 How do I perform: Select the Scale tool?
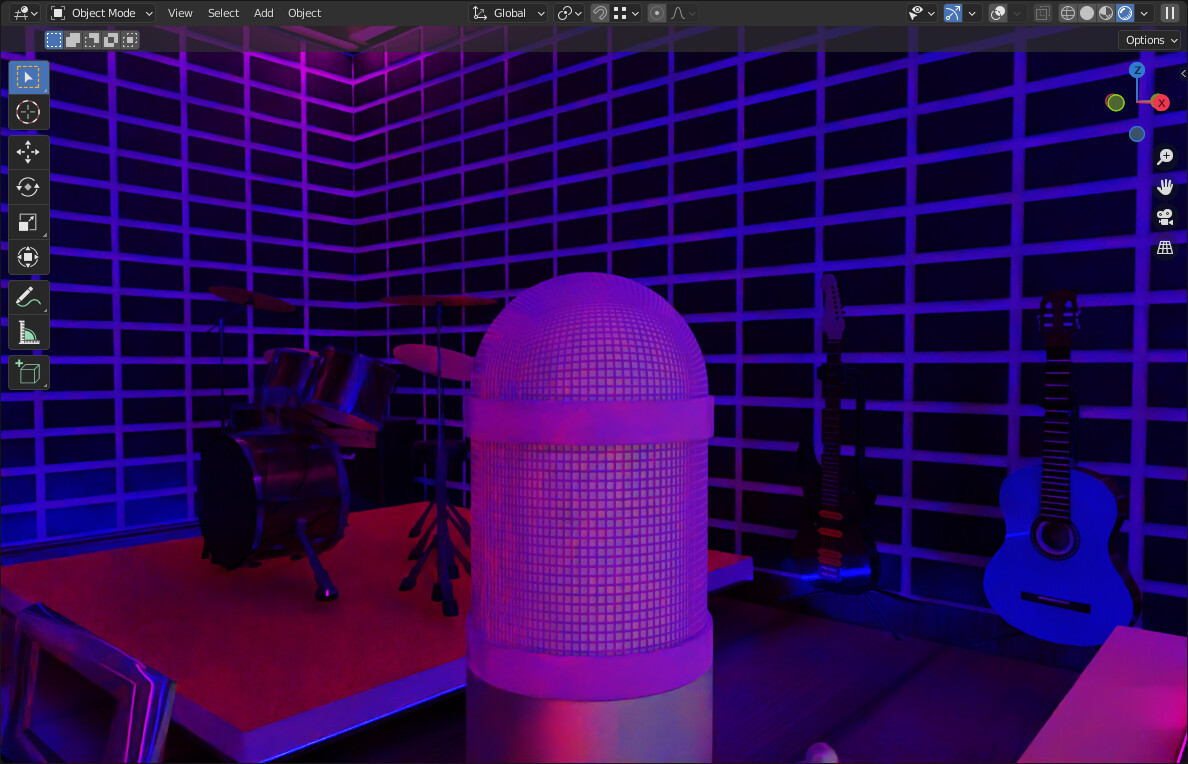(x=28, y=222)
